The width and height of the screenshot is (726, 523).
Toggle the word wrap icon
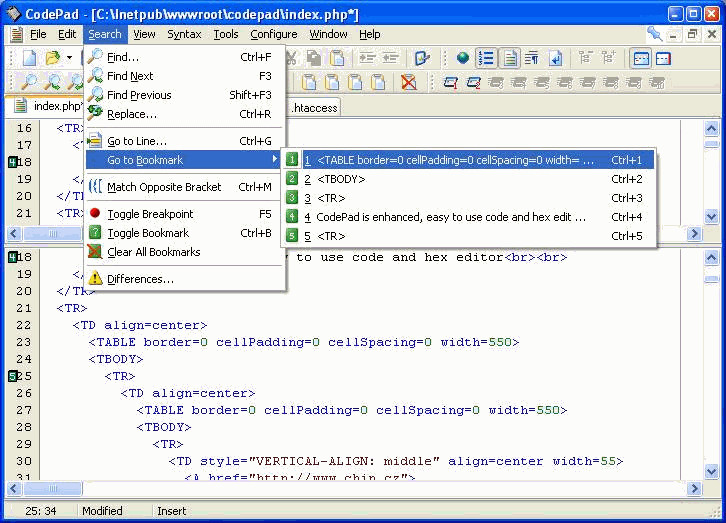(555, 58)
